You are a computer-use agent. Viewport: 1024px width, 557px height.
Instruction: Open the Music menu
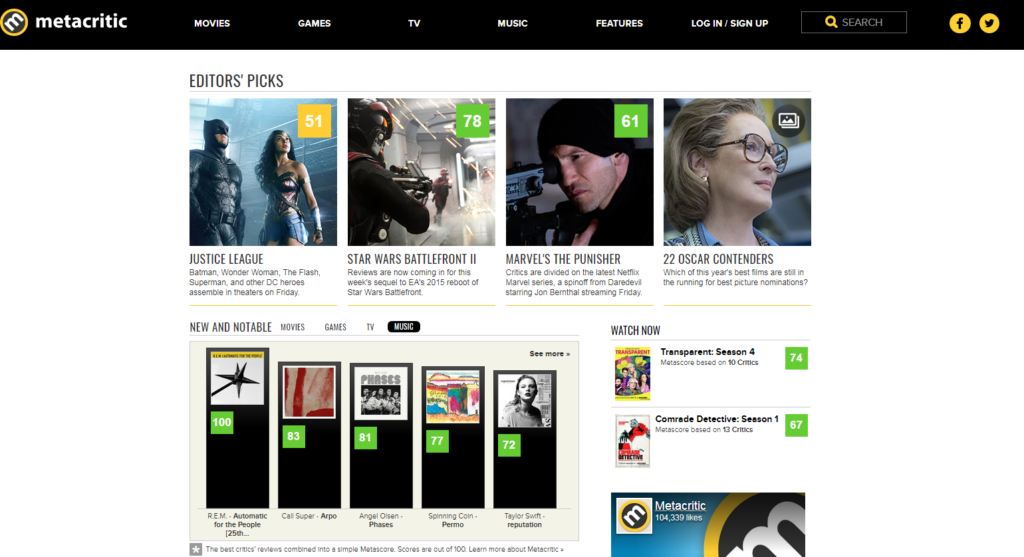coord(512,23)
